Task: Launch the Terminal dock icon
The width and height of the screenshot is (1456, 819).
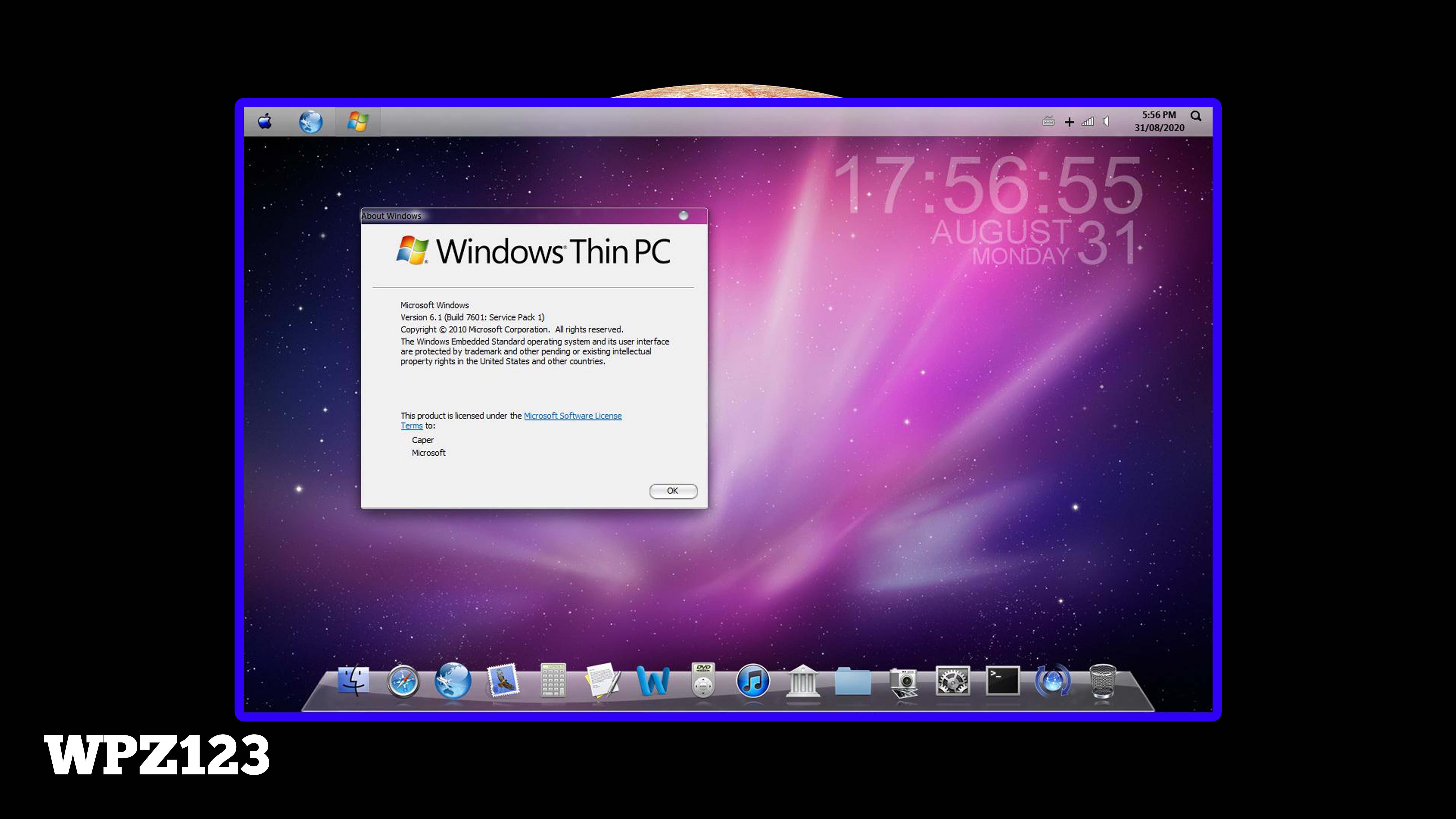Action: 1003,680
